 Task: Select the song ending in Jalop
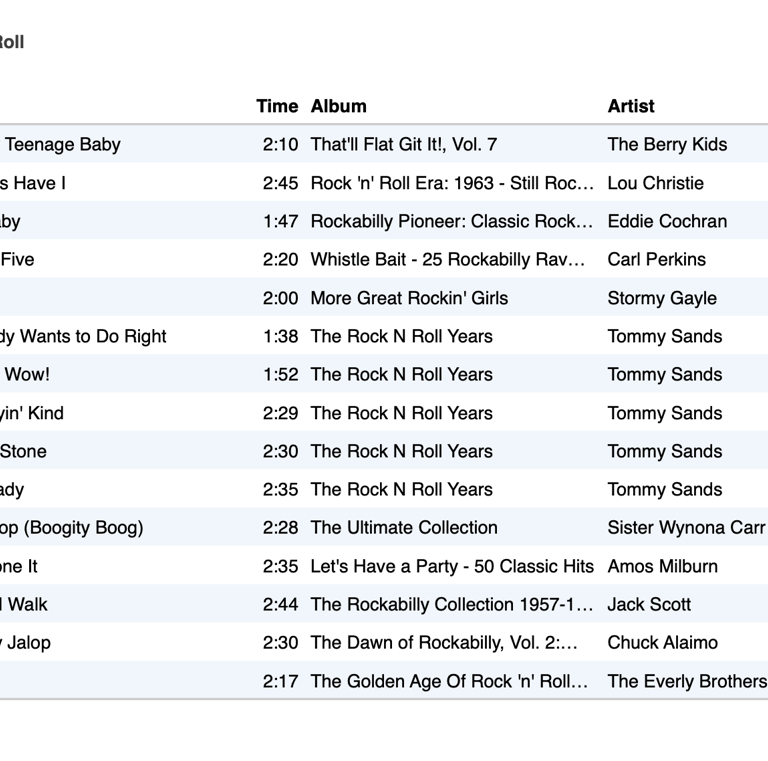[25, 643]
